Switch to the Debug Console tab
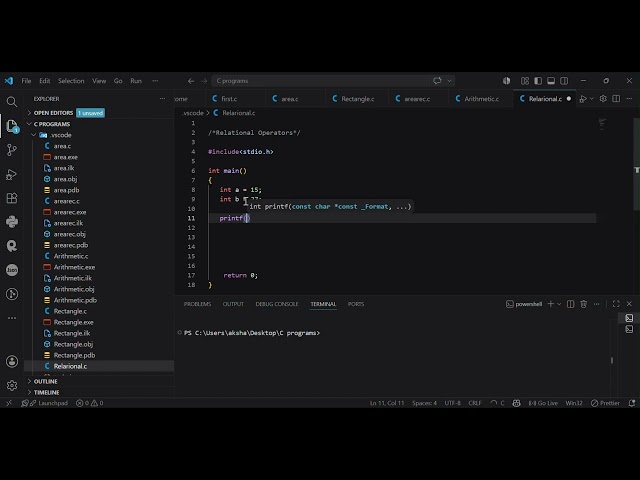The width and height of the screenshot is (640, 480). coord(277,304)
